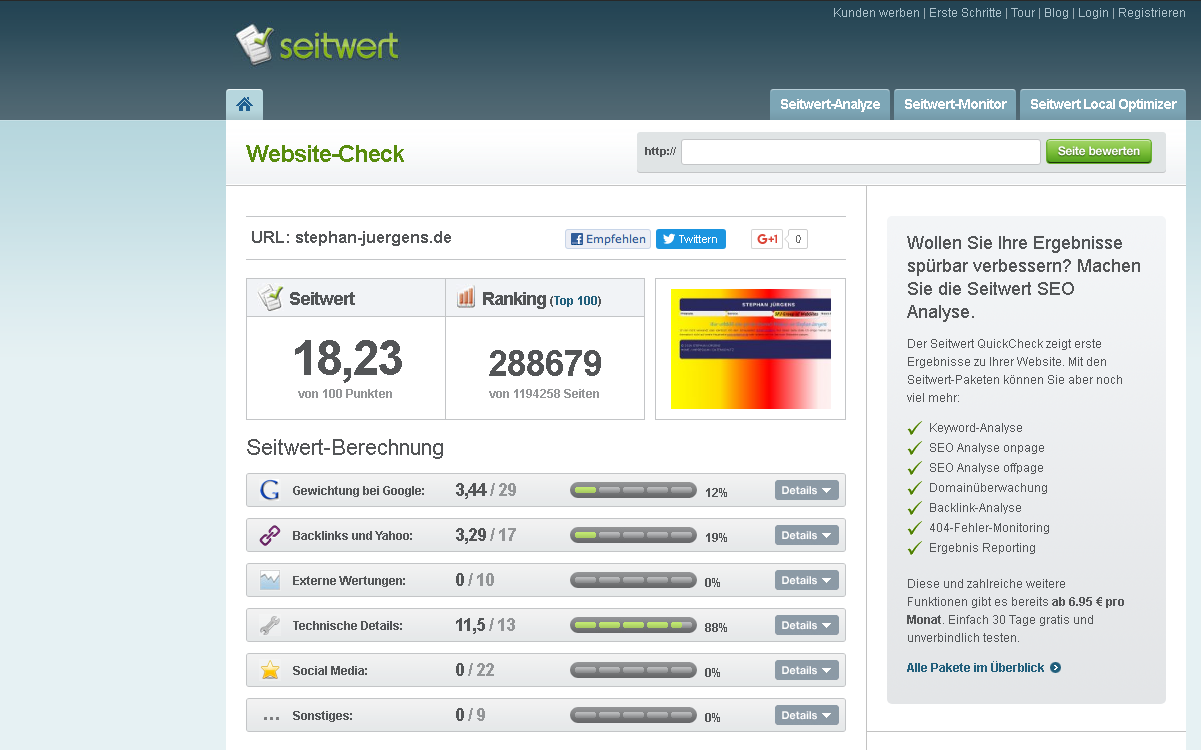Click the score 3,44 / 29

pyautogui.click(x=486, y=490)
